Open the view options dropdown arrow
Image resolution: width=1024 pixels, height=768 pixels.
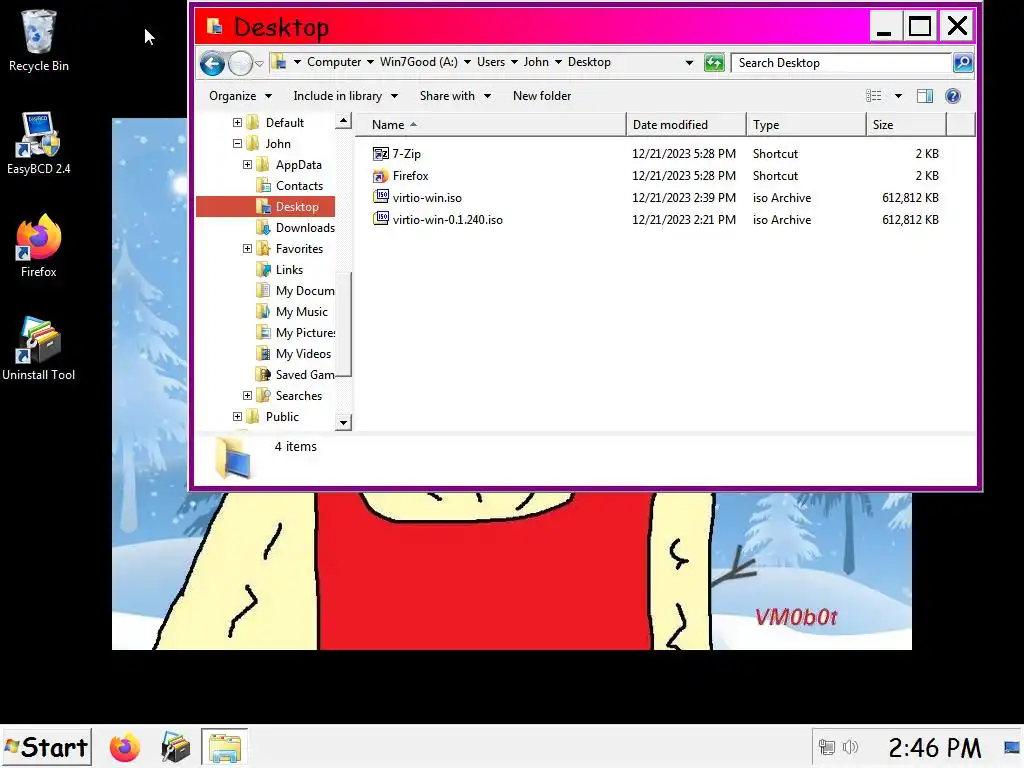pos(899,96)
